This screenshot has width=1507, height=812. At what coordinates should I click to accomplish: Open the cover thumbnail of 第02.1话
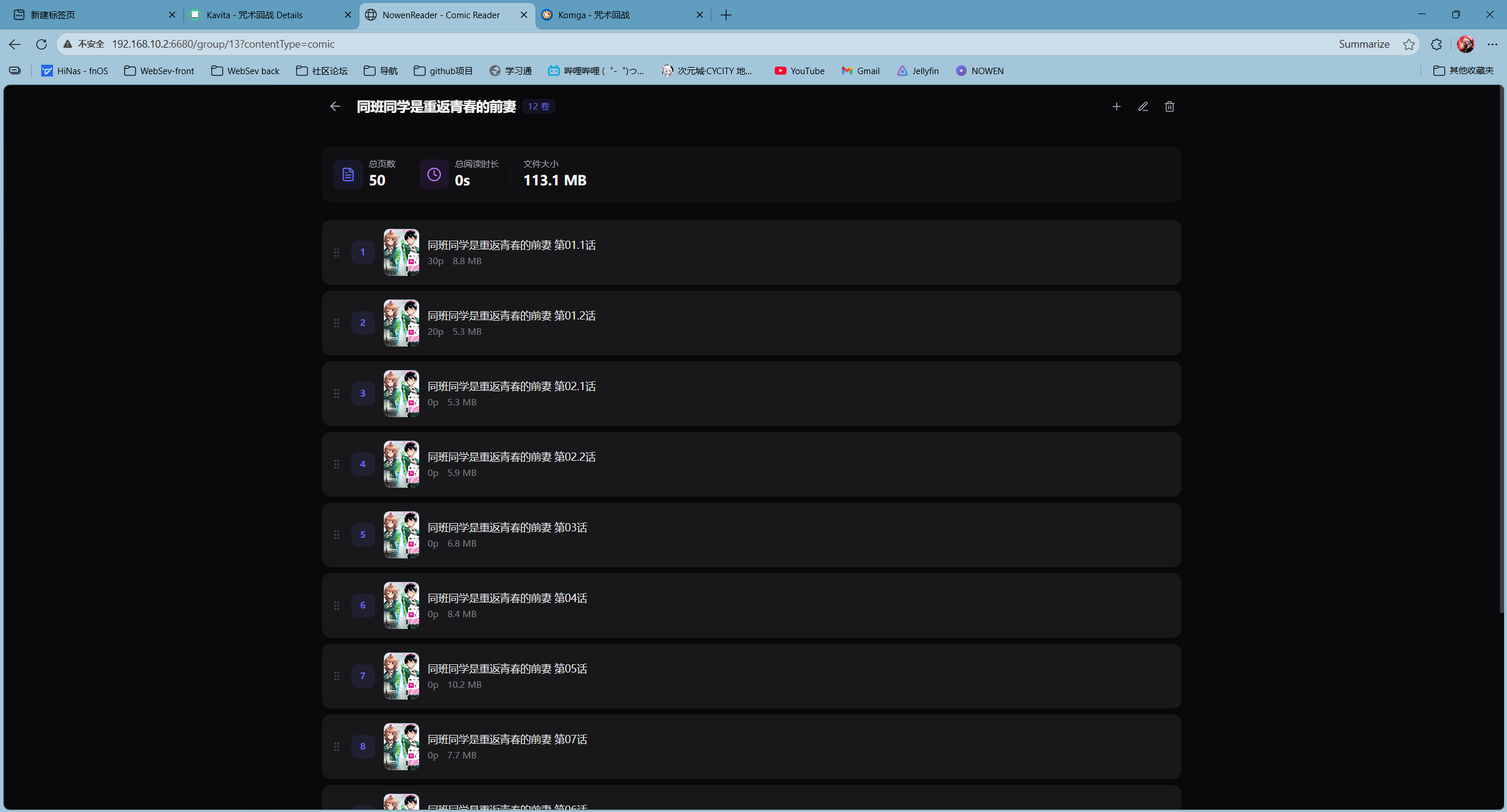pos(401,394)
